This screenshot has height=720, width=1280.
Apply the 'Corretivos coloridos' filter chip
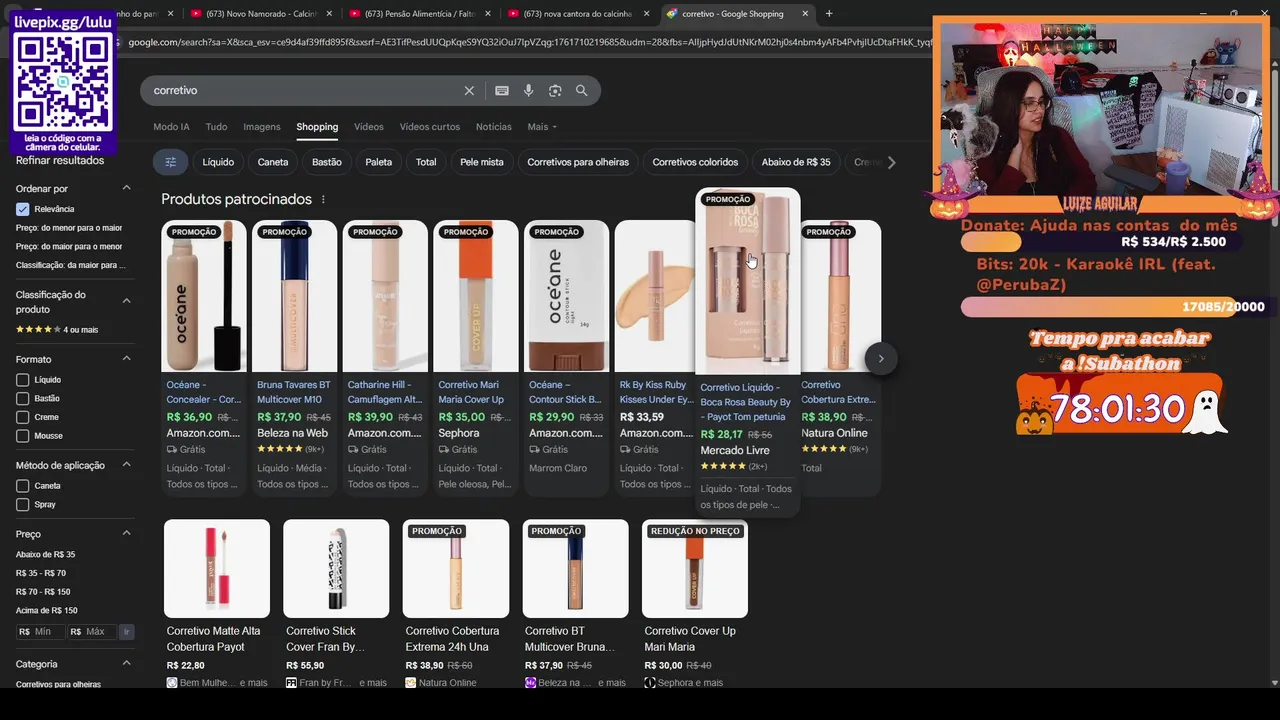695,162
